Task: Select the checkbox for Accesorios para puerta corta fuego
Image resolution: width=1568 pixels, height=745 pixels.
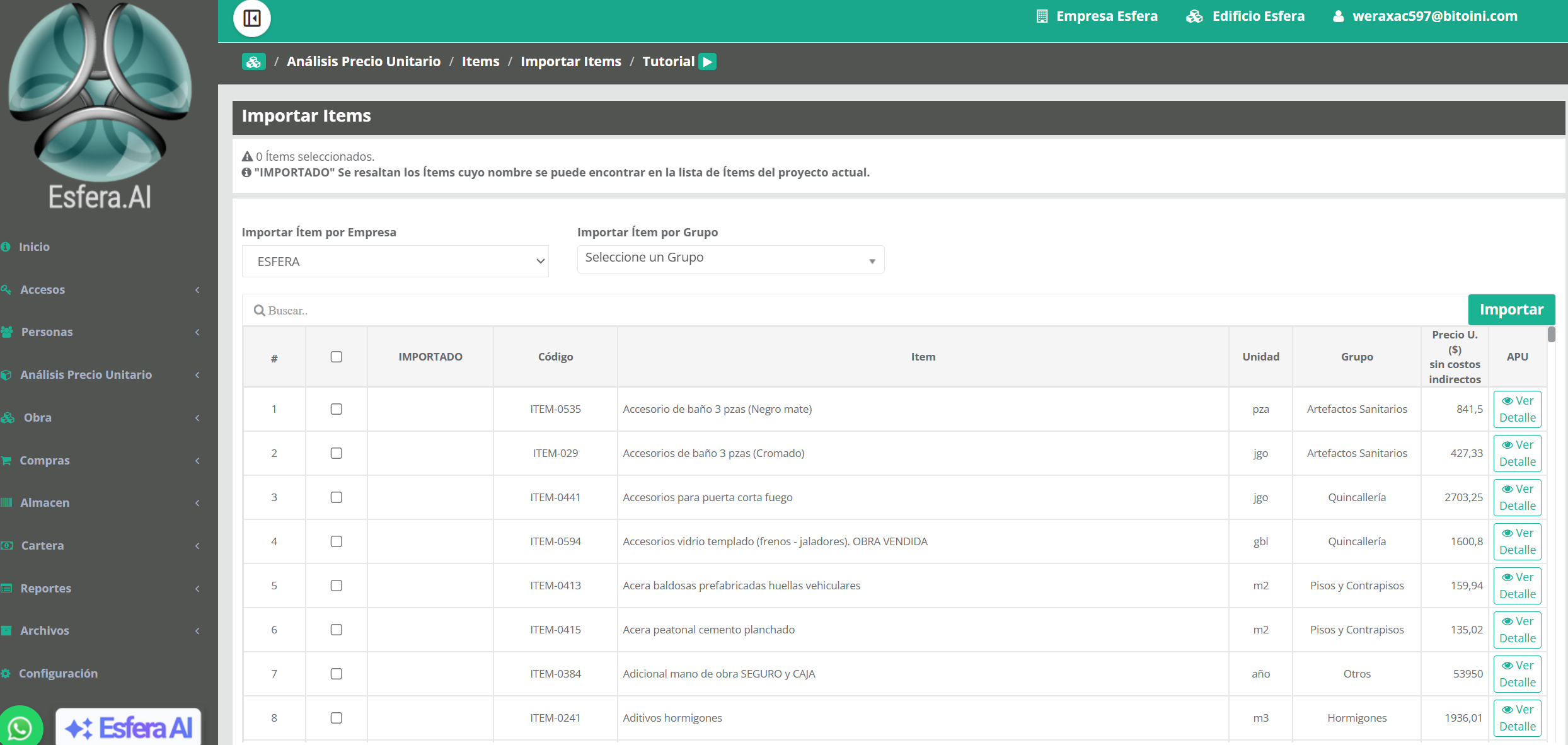Action: pyautogui.click(x=337, y=497)
